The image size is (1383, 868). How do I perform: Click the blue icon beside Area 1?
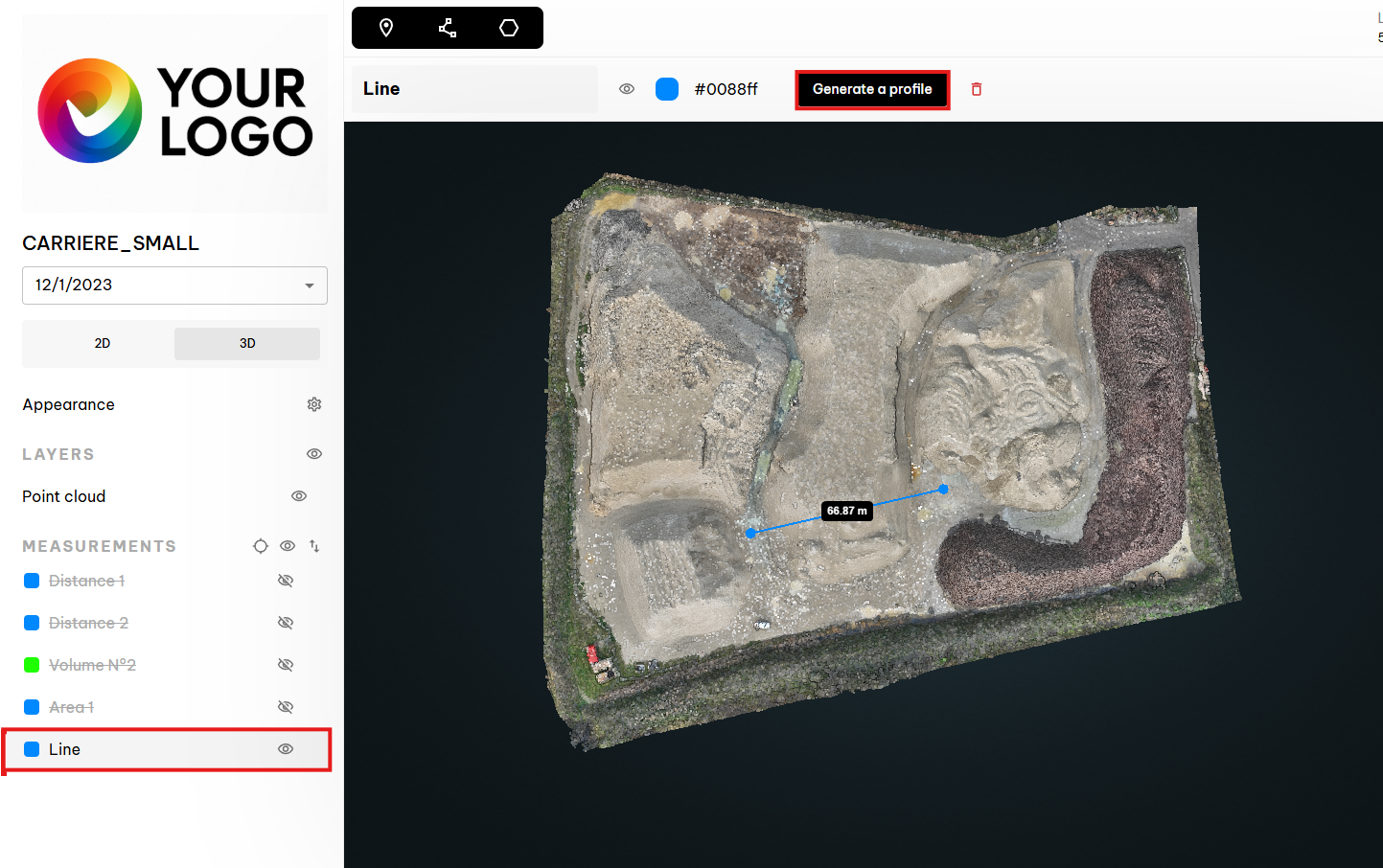[x=32, y=707]
